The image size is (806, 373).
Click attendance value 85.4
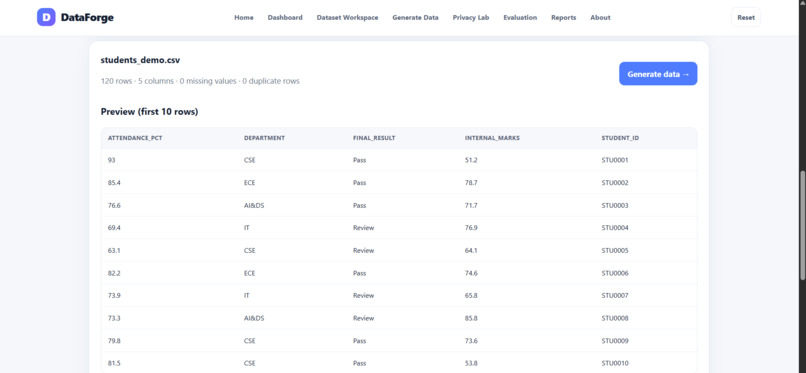tap(114, 183)
